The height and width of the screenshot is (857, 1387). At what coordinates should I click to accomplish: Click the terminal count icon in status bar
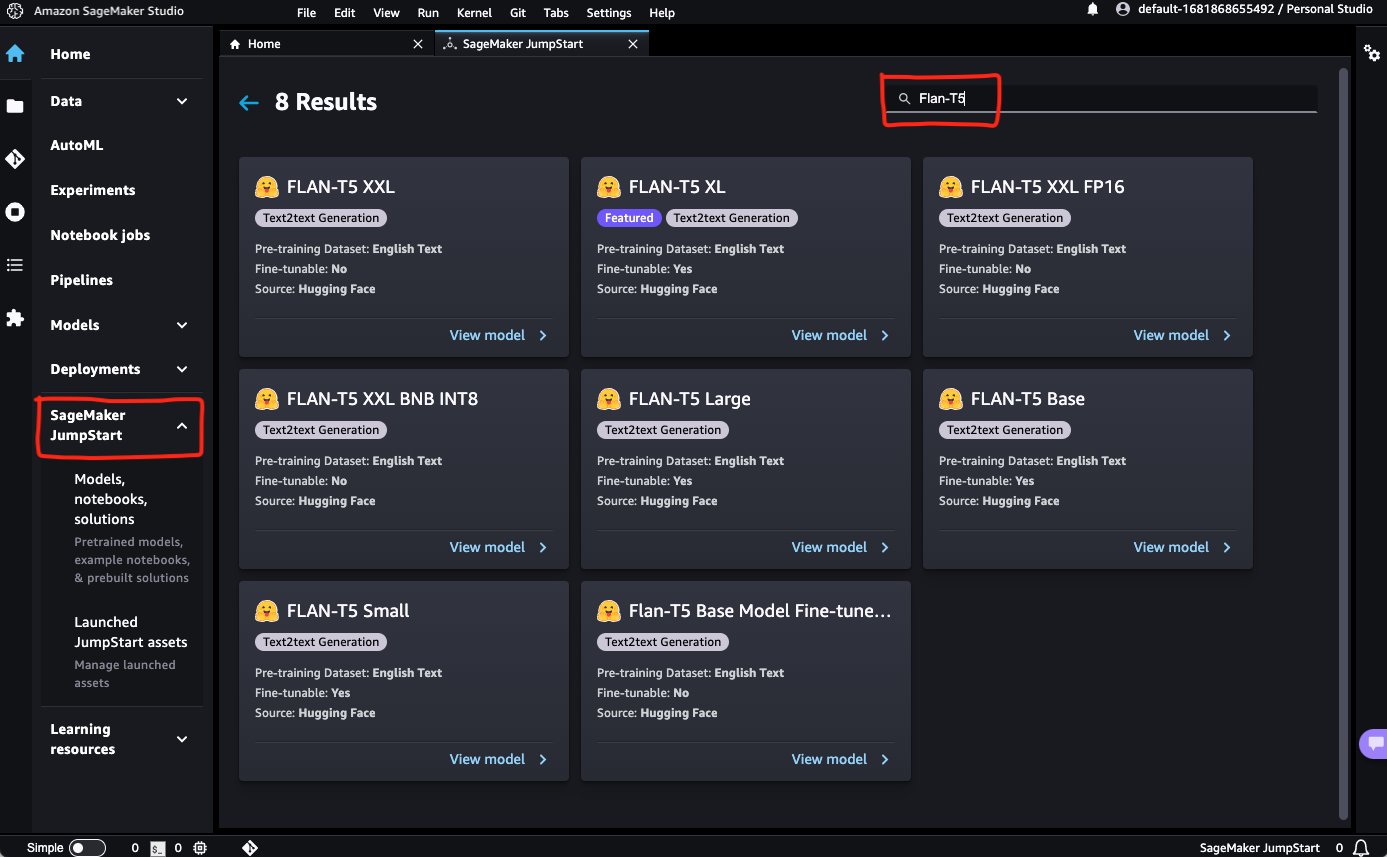158,848
